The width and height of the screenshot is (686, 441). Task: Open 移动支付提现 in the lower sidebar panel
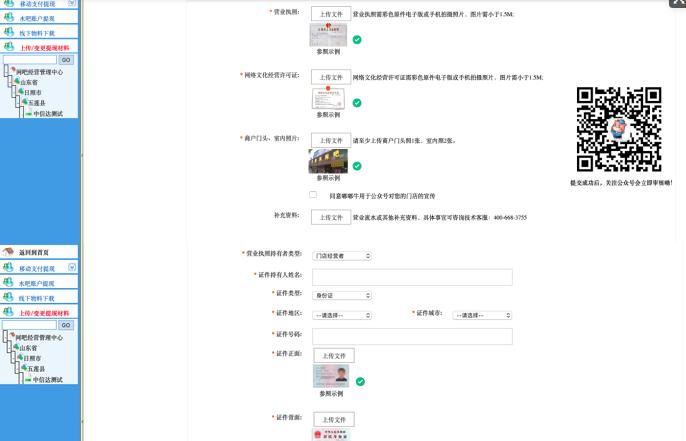[39, 267]
